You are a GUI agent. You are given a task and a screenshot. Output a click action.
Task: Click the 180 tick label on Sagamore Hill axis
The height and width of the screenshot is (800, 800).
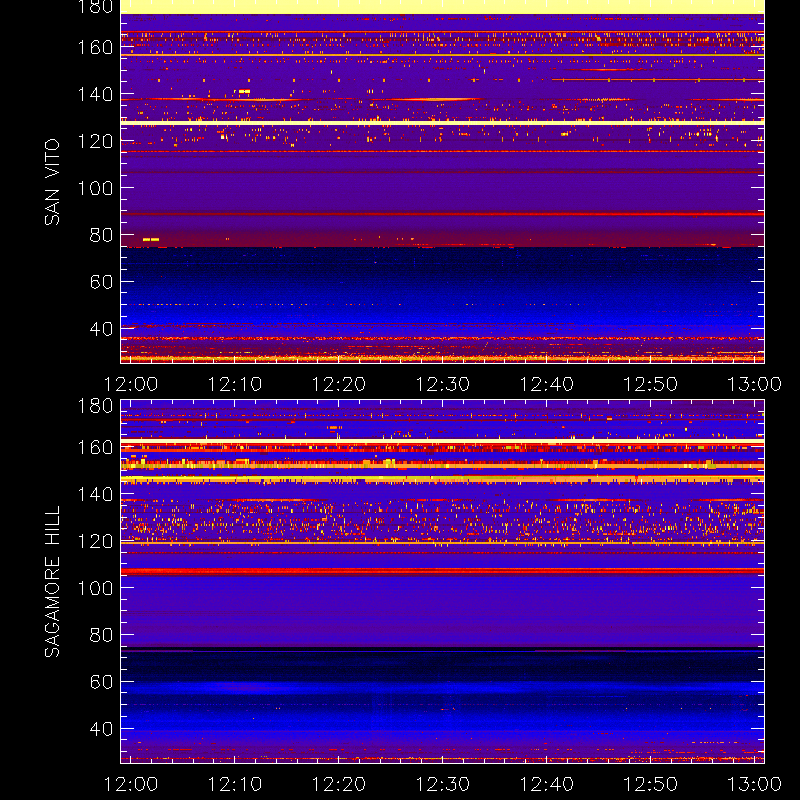[95, 406]
